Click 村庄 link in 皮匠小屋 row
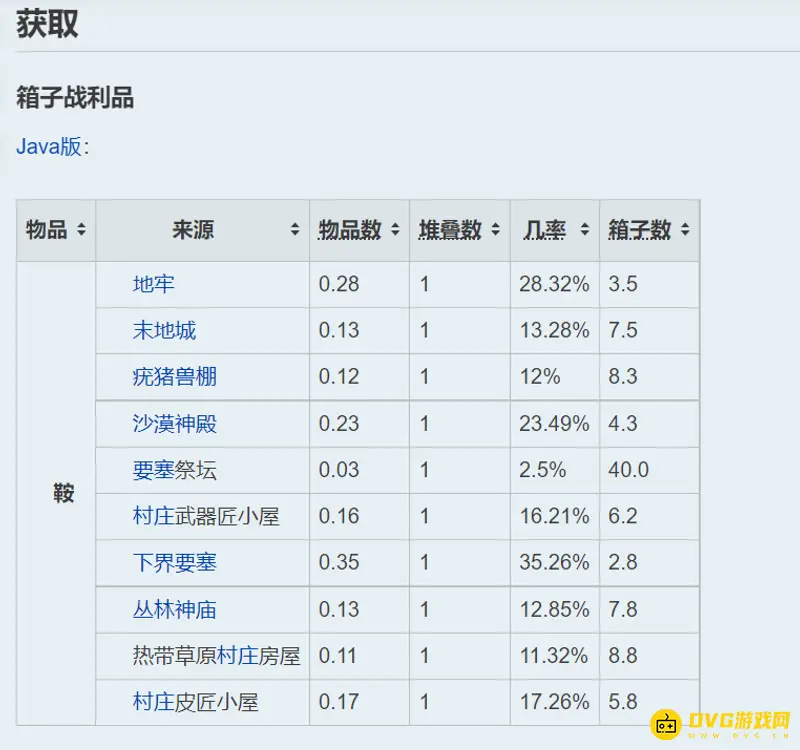Image resolution: width=800 pixels, height=750 pixels. [x=153, y=702]
